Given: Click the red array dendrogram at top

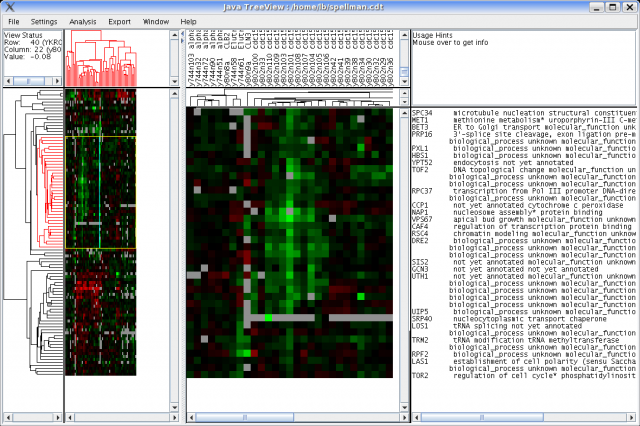Looking at the screenshot, I should pyautogui.click(x=100, y=58).
